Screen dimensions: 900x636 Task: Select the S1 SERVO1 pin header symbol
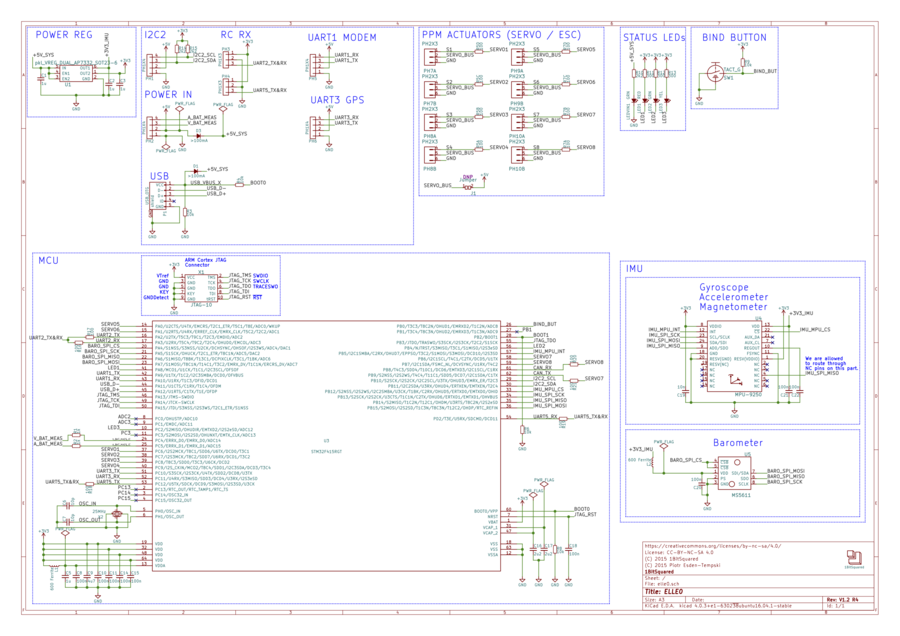click(x=430, y=57)
